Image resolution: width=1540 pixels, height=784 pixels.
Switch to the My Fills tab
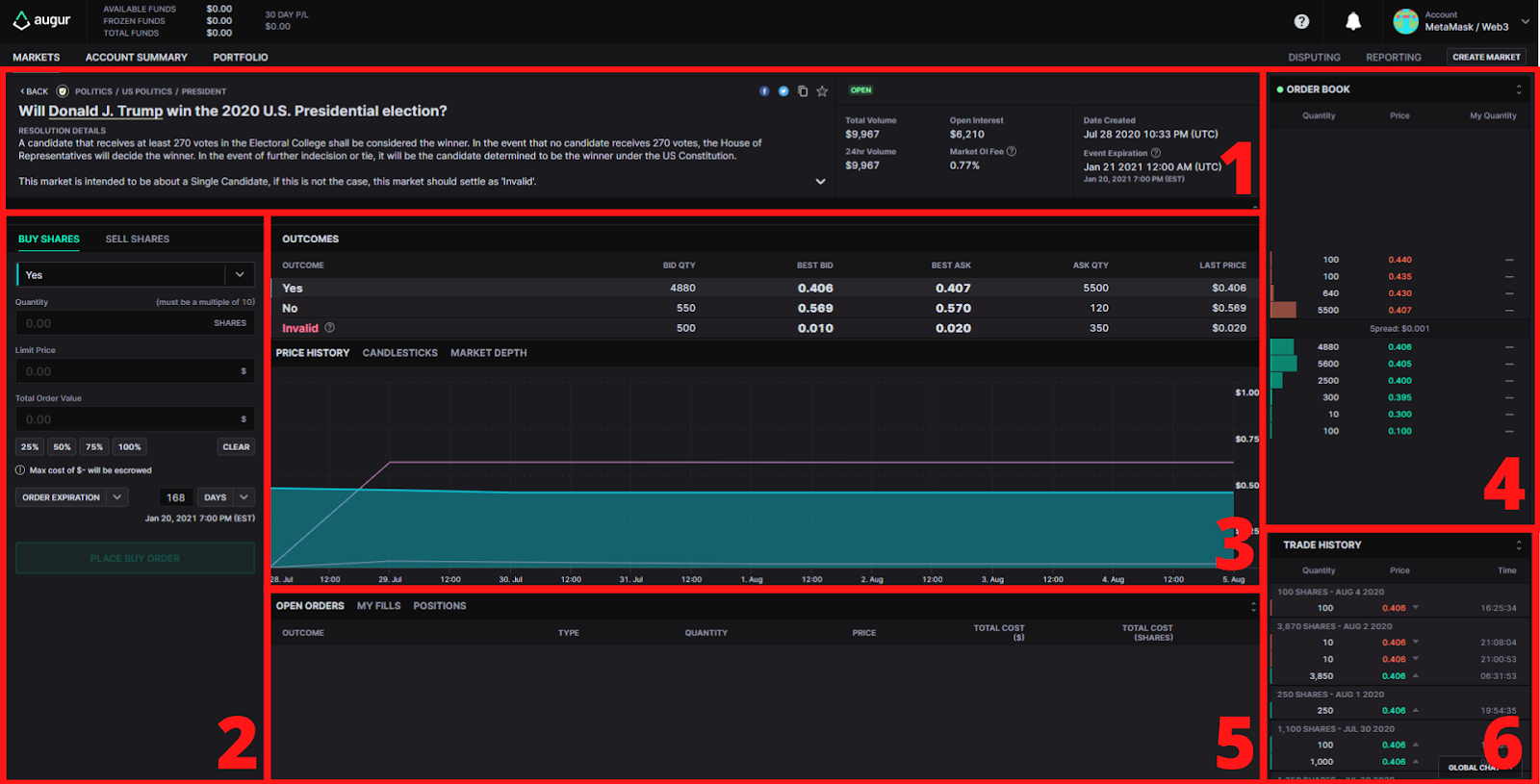point(378,606)
